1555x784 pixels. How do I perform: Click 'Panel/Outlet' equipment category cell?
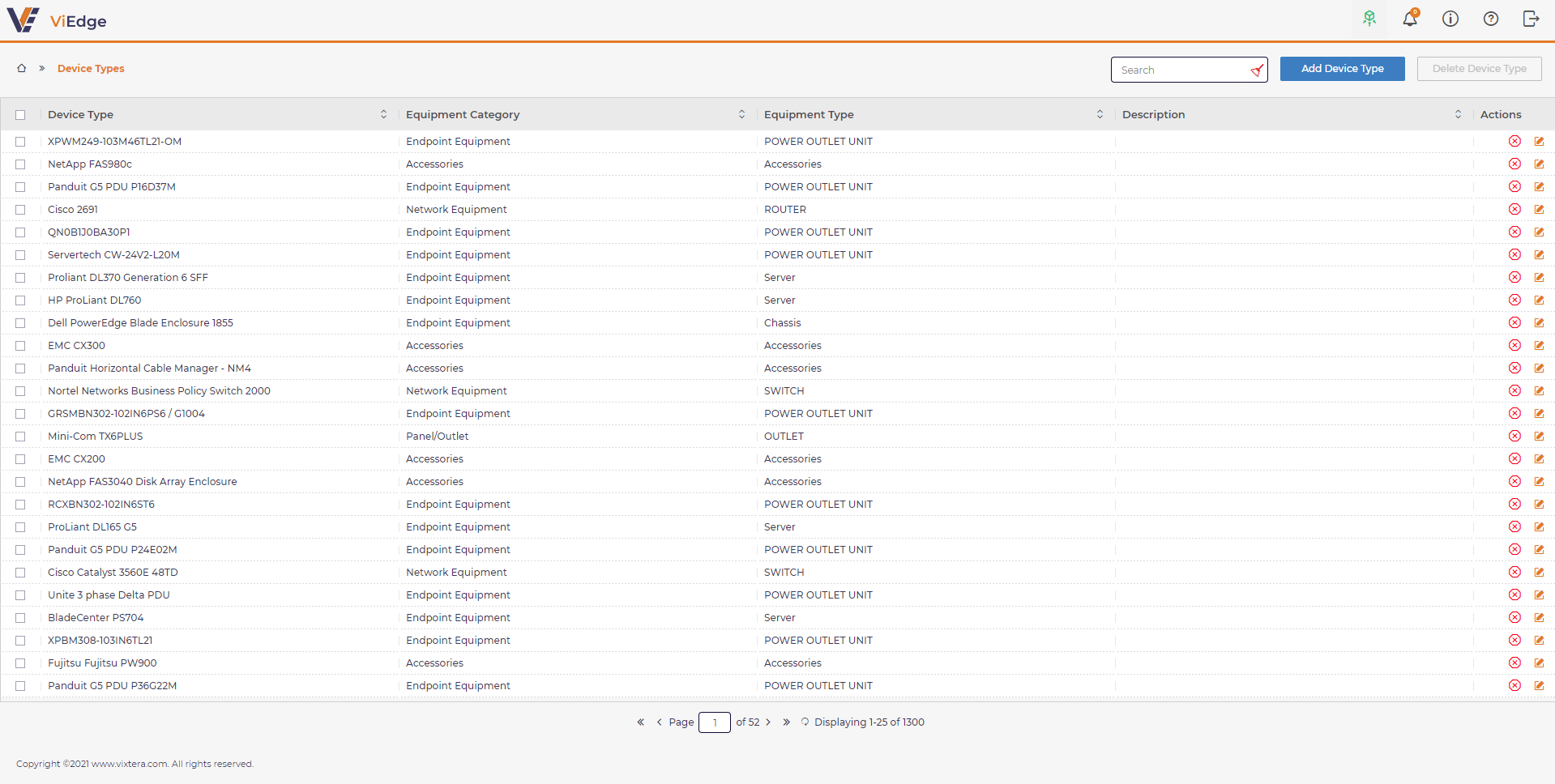tap(437, 436)
